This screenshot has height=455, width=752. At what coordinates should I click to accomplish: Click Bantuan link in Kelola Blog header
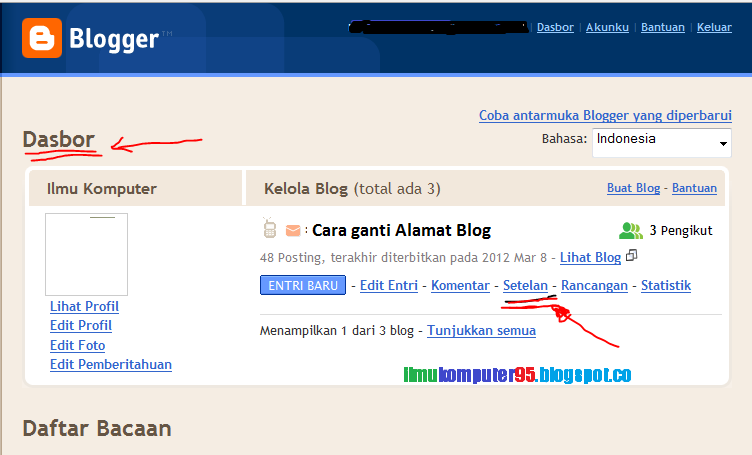tap(694, 188)
